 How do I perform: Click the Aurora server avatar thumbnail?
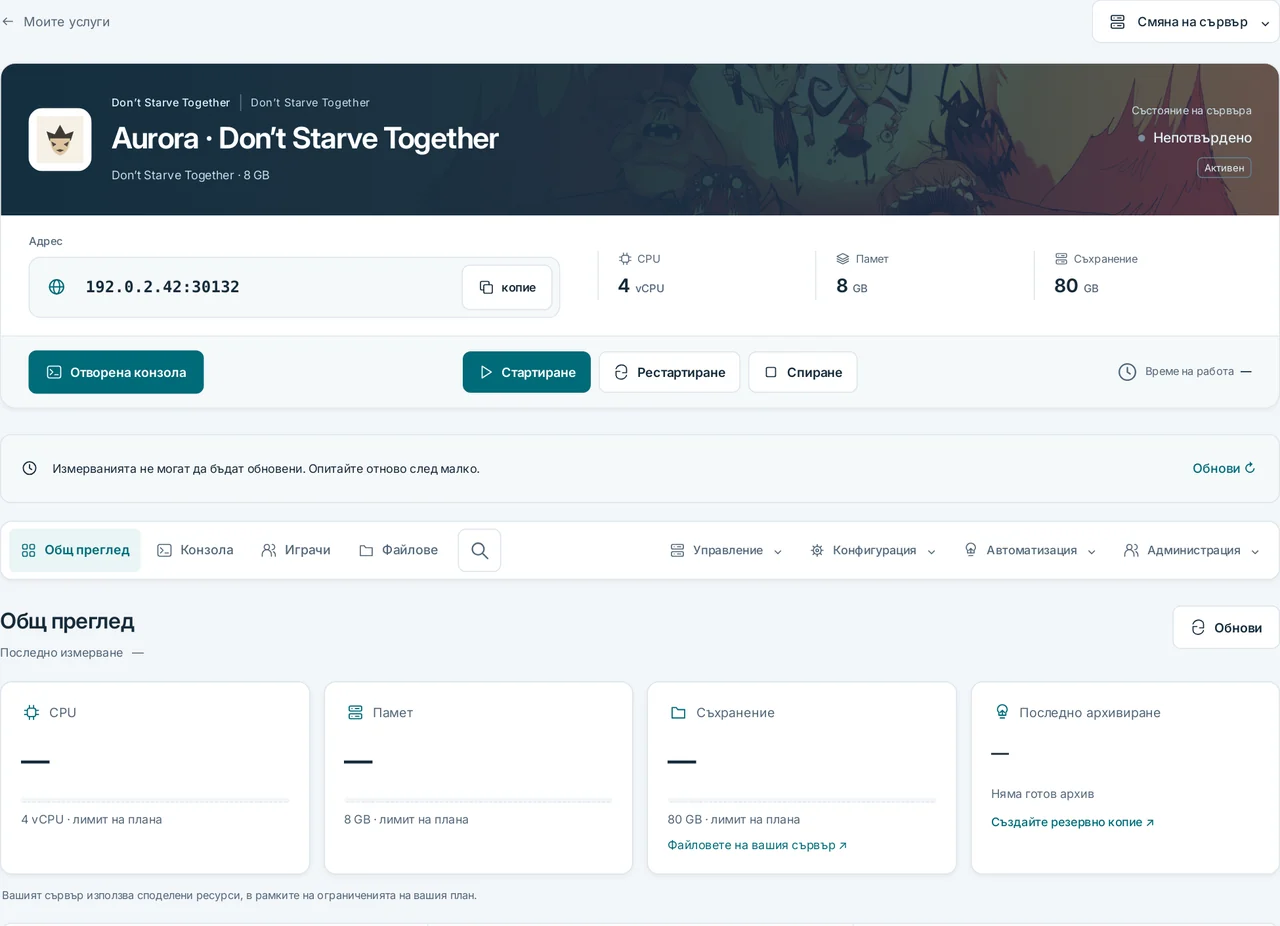pyautogui.click(x=60, y=139)
